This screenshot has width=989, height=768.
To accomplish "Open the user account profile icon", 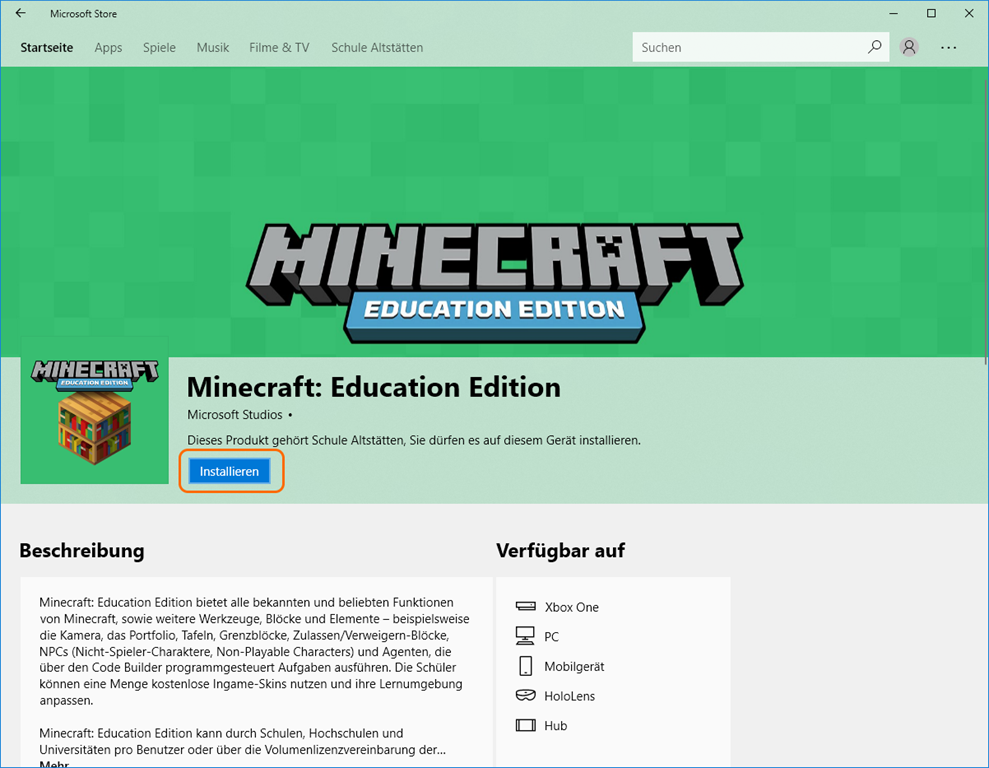I will (x=909, y=47).
